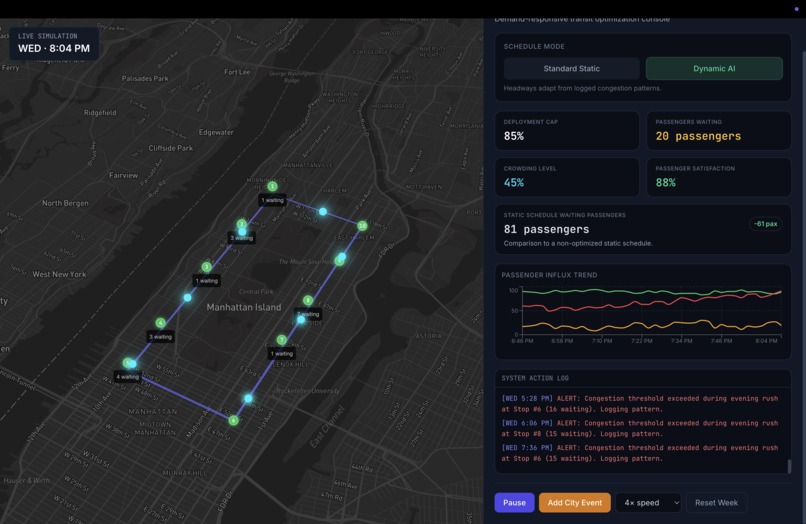806x524 pixels.
Task: Click the bus dot between stops 7 and 8
Action: (x=301, y=319)
